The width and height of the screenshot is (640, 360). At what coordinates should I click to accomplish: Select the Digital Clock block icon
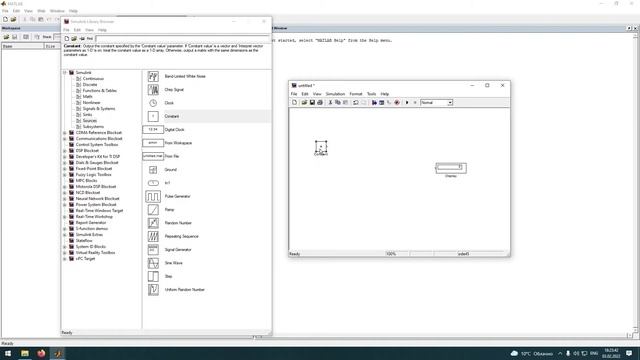pos(153,129)
